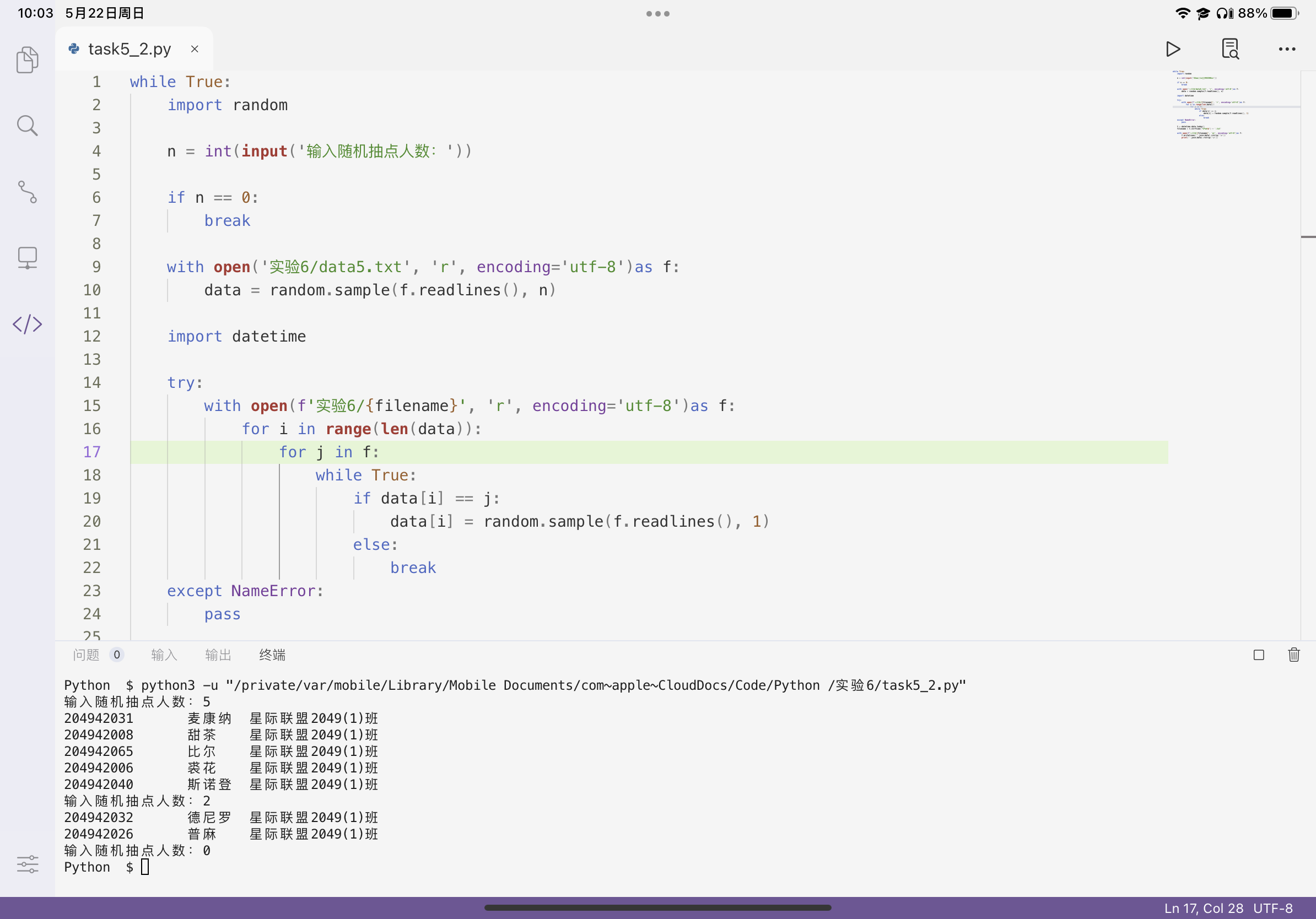Open the search sidebar icon

pyautogui.click(x=27, y=126)
